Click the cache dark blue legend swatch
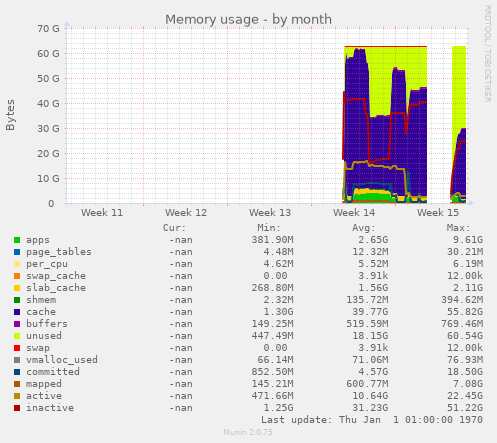This screenshot has width=497, height=443. pyautogui.click(x=17, y=312)
